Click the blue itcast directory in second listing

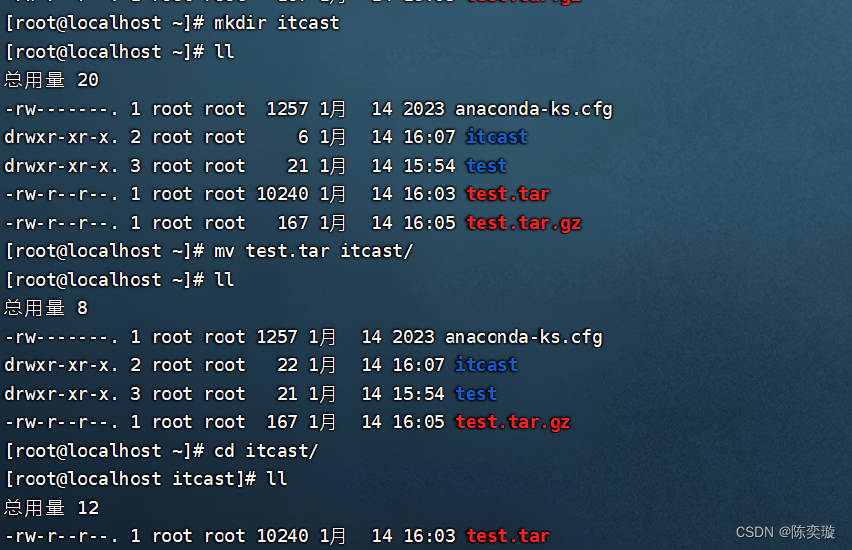point(486,364)
